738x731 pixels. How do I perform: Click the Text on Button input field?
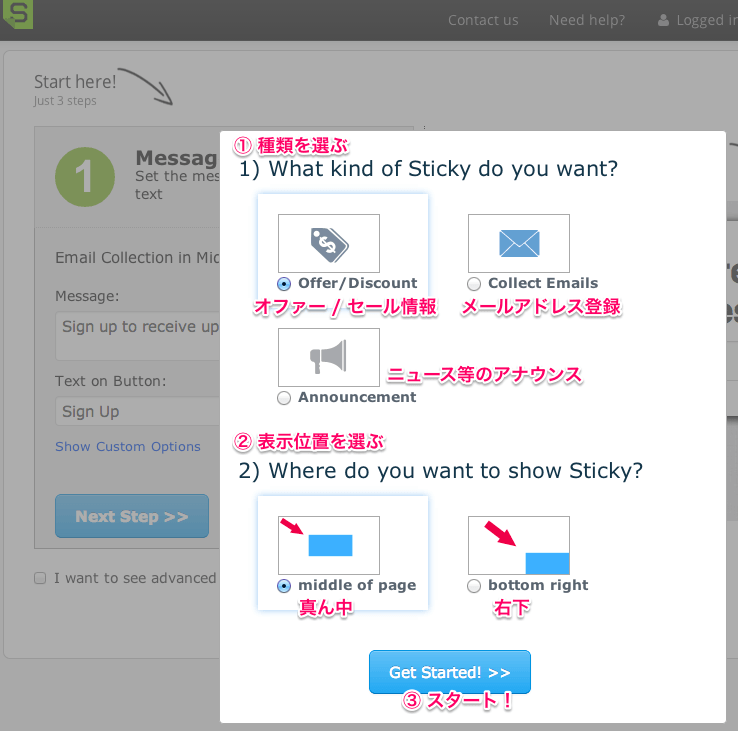pos(137,411)
